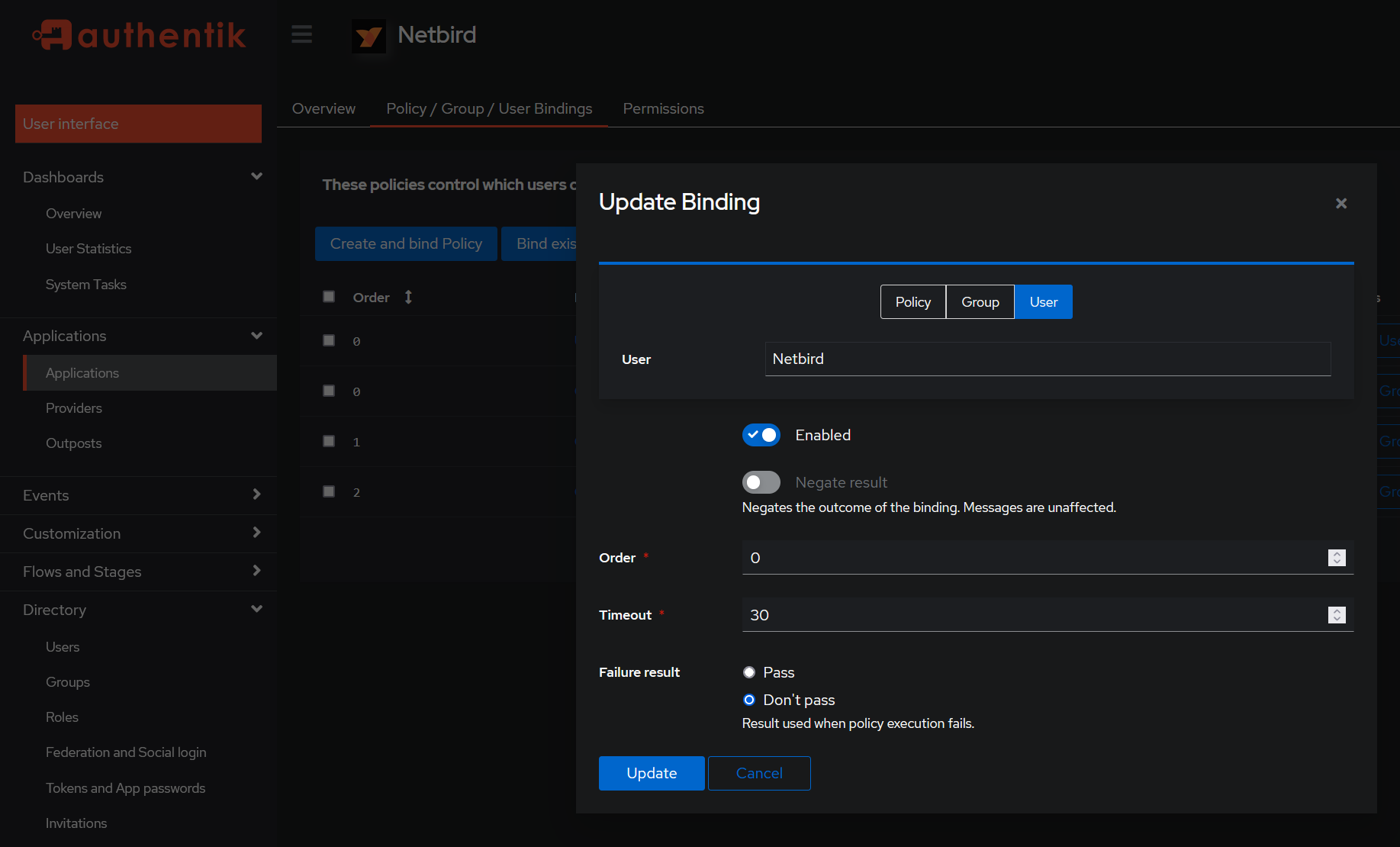Image resolution: width=1400 pixels, height=847 pixels.
Task: Increment the Order value using its stepper
Action: click(x=1336, y=553)
